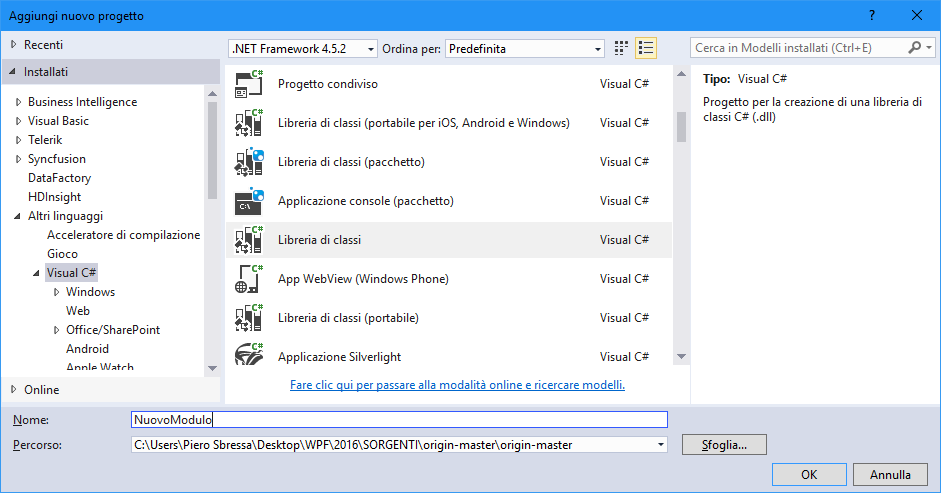Click the Libreria di classi (portabile) icon

[248, 318]
